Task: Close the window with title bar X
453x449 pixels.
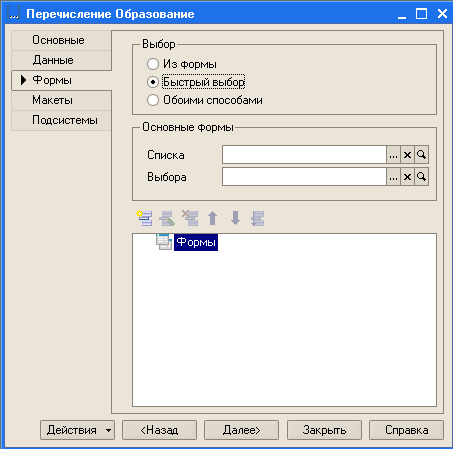Action: tap(442, 14)
